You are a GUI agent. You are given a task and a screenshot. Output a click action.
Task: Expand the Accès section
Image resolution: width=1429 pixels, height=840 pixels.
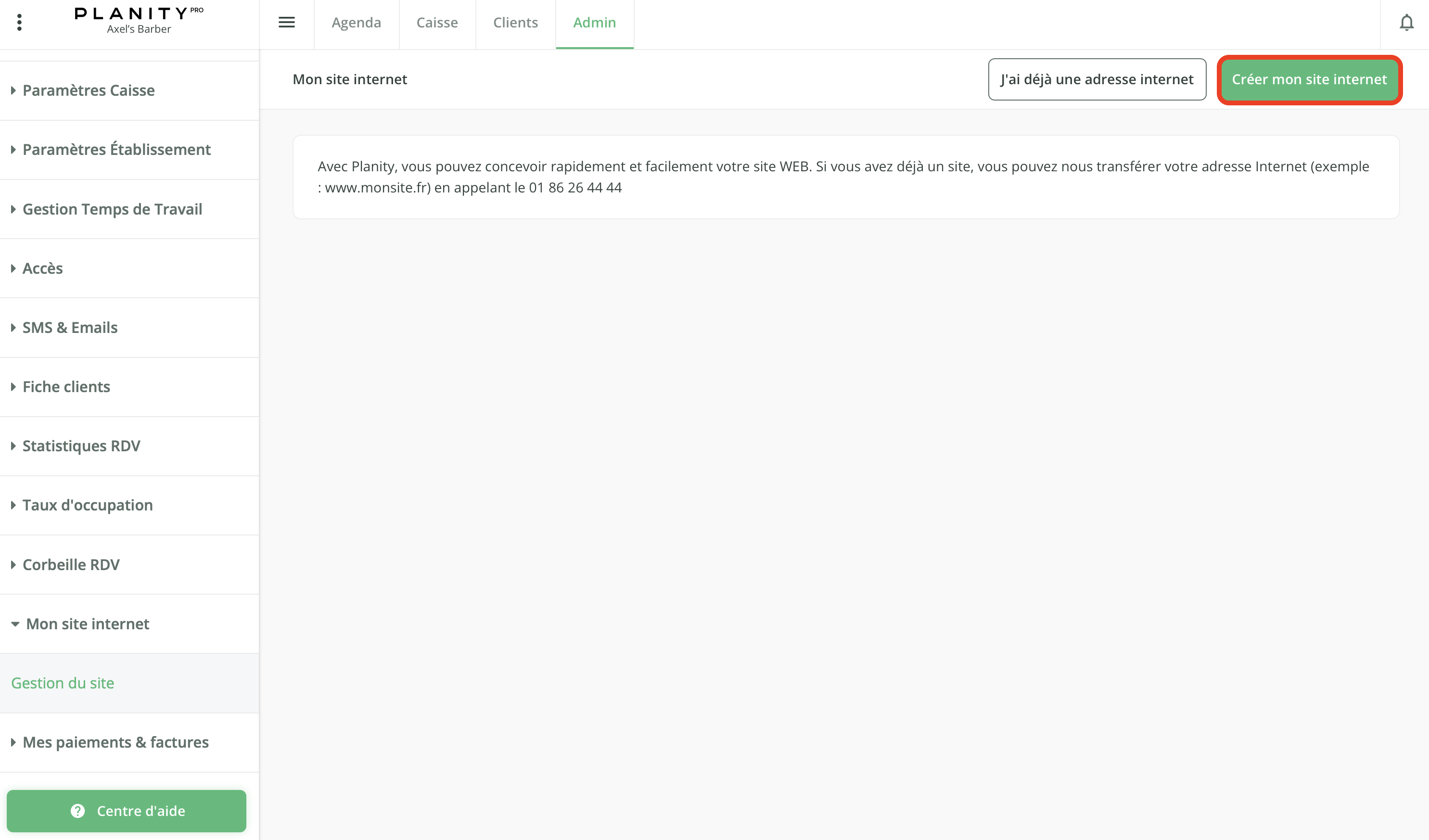click(x=42, y=268)
